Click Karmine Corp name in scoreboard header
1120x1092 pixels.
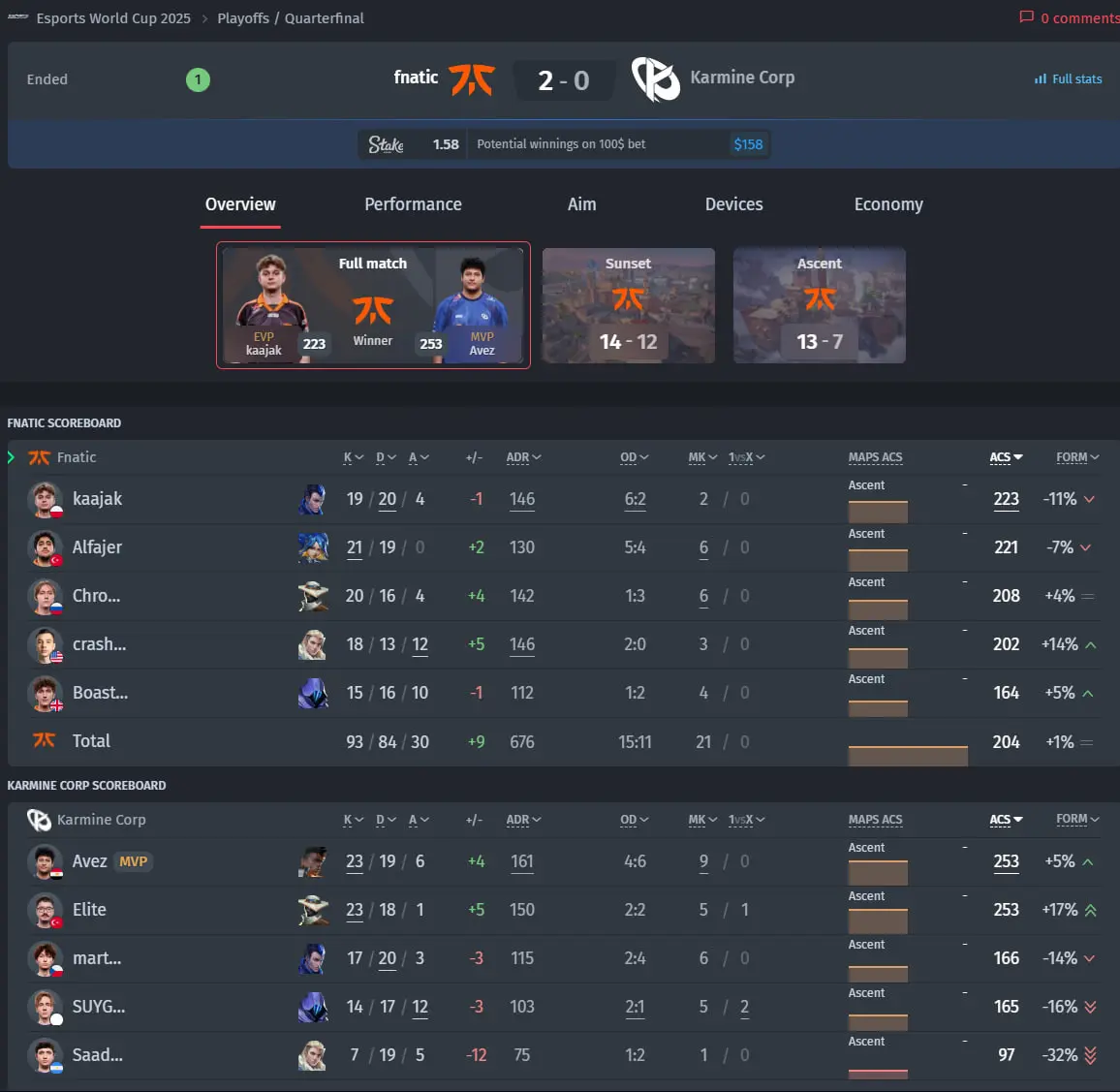tap(102, 820)
